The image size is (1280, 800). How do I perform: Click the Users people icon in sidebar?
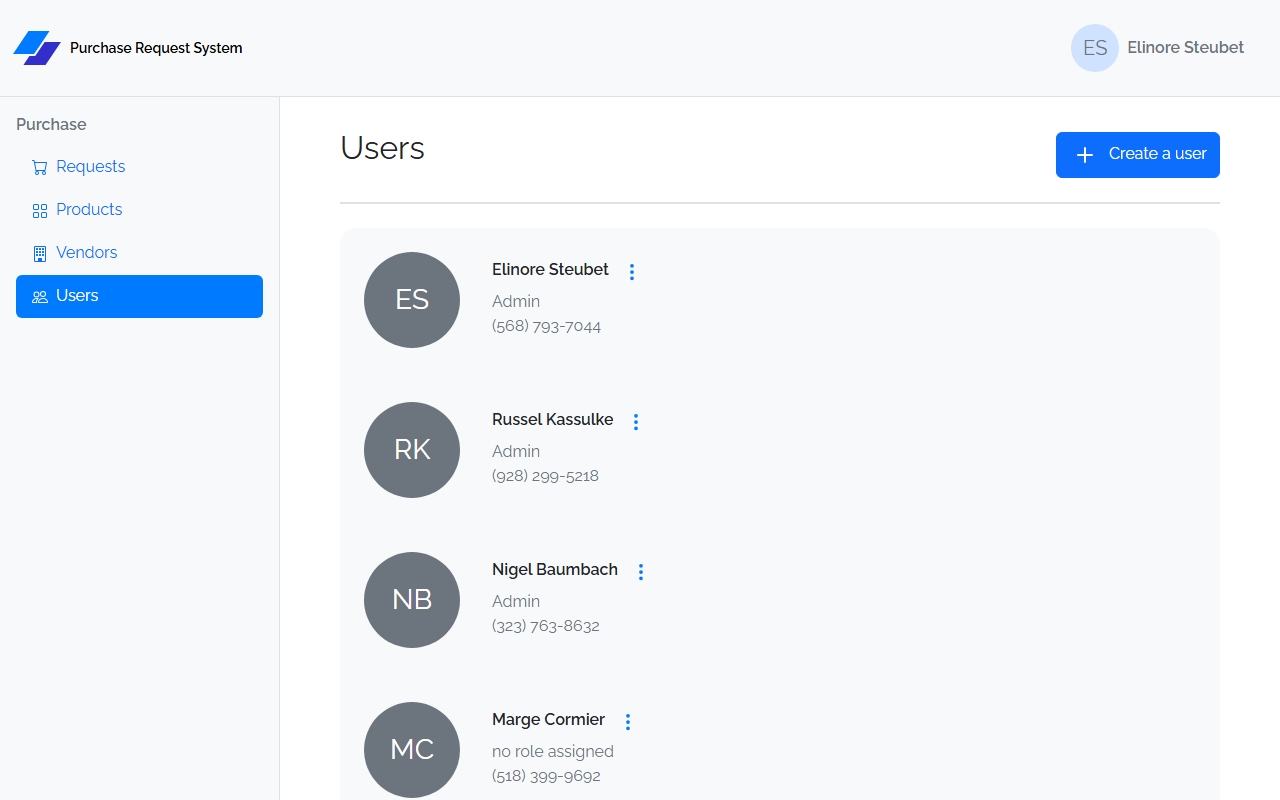tap(40, 296)
